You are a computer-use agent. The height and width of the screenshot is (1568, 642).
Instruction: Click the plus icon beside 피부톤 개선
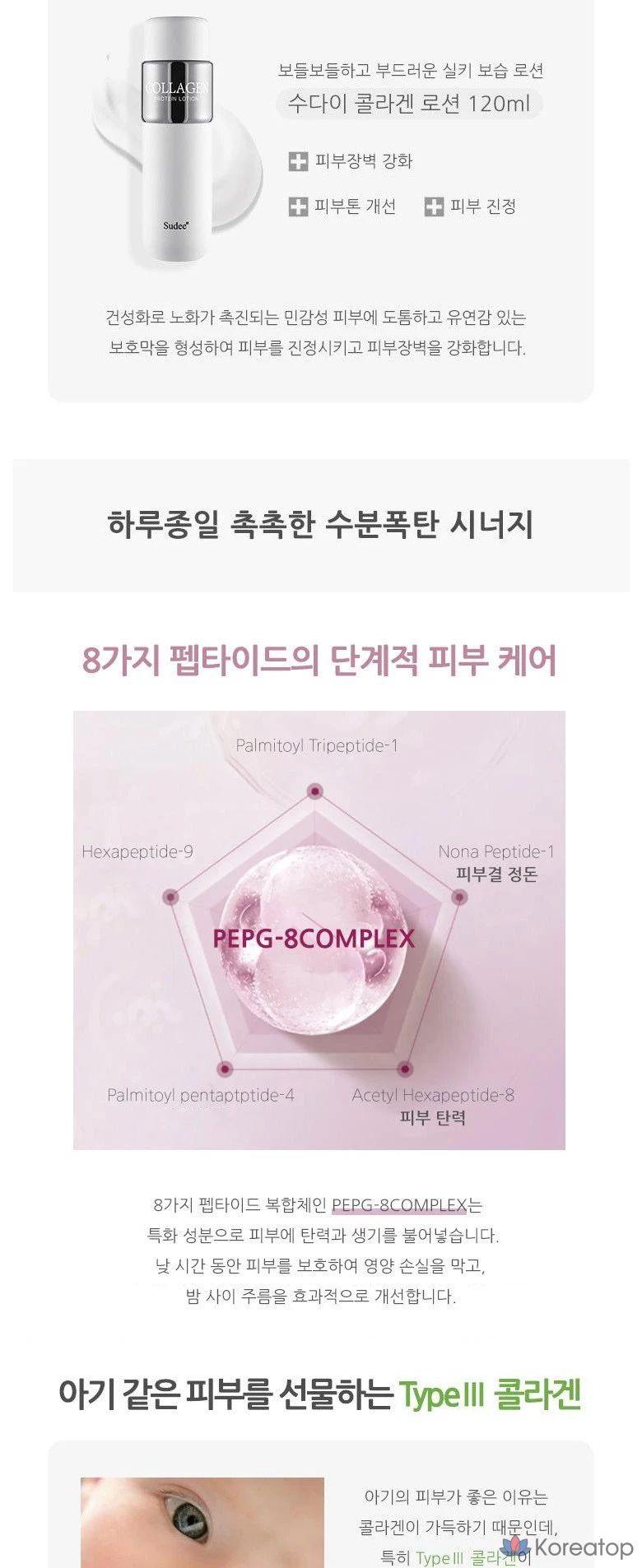[x=298, y=207]
